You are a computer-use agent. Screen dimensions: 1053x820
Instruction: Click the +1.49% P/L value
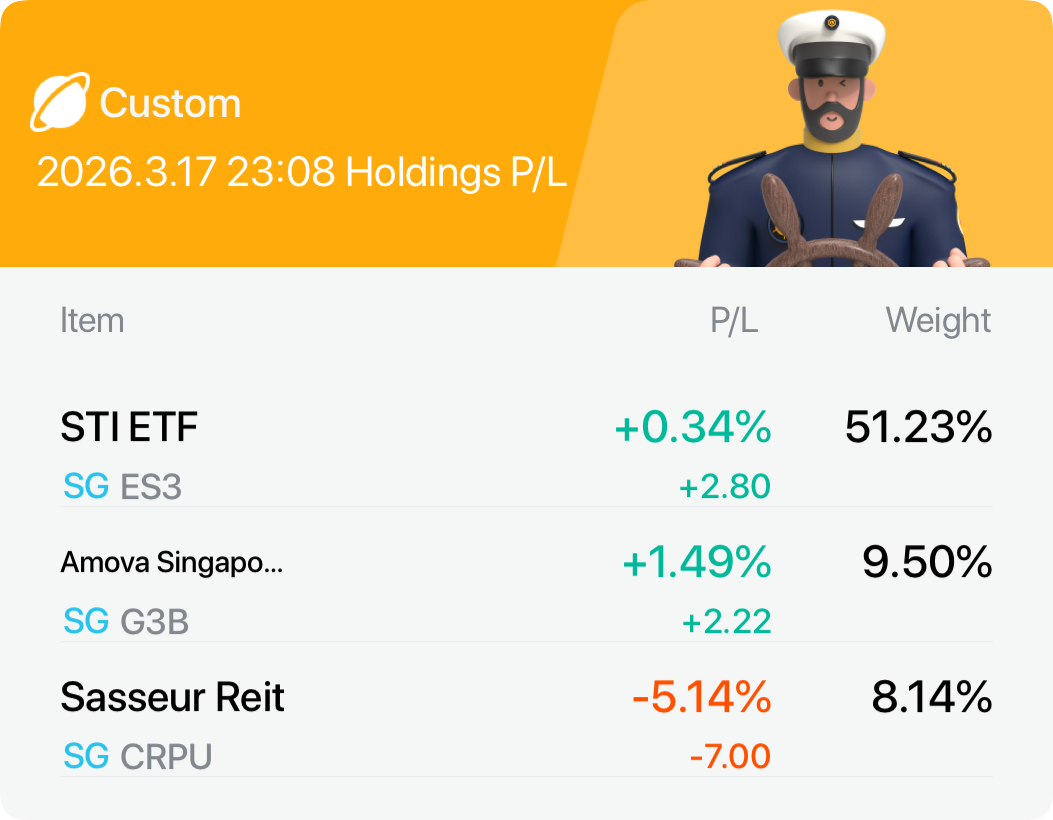pyautogui.click(x=696, y=562)
